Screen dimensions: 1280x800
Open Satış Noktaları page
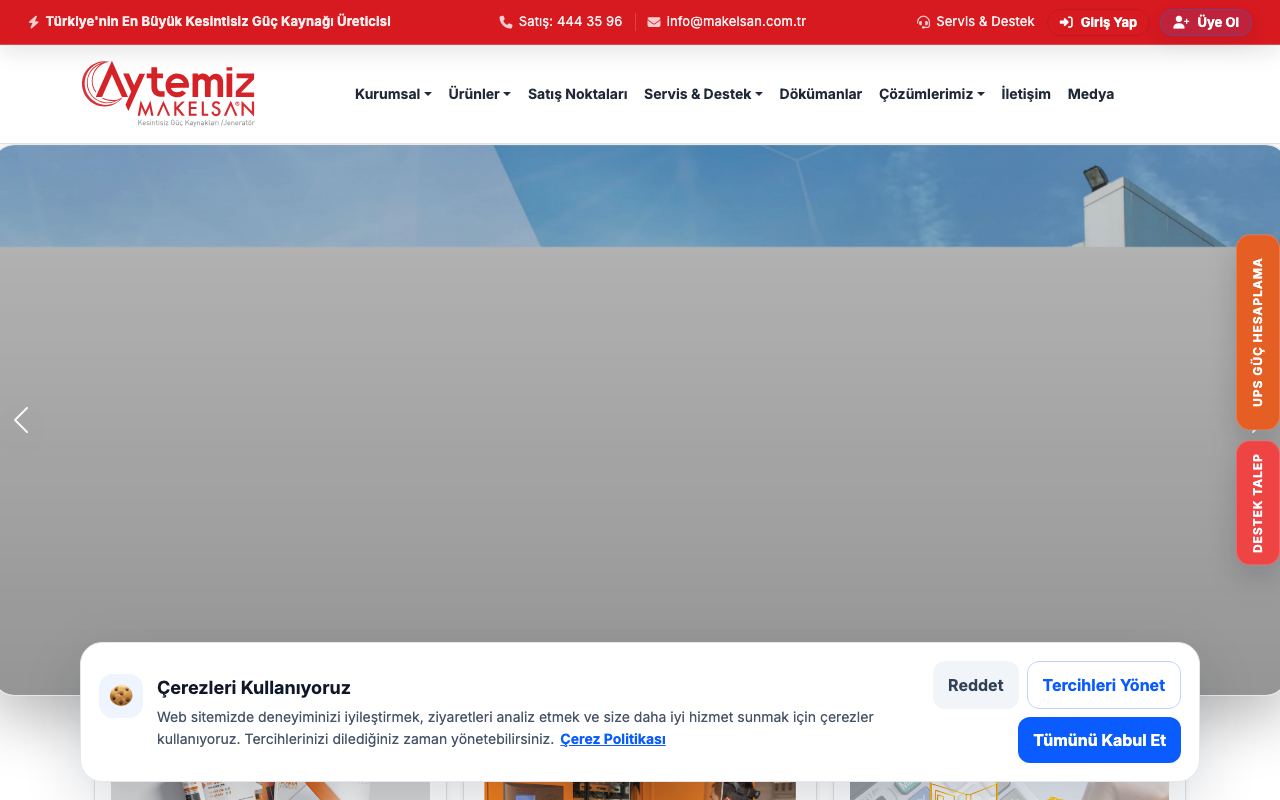[578, 94]
